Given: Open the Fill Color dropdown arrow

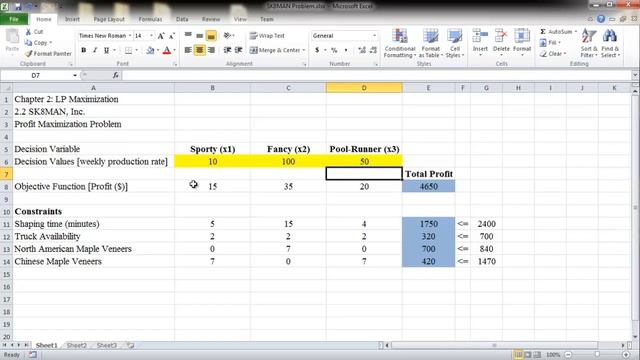Looking at the screenshot, I should [158, 50].
